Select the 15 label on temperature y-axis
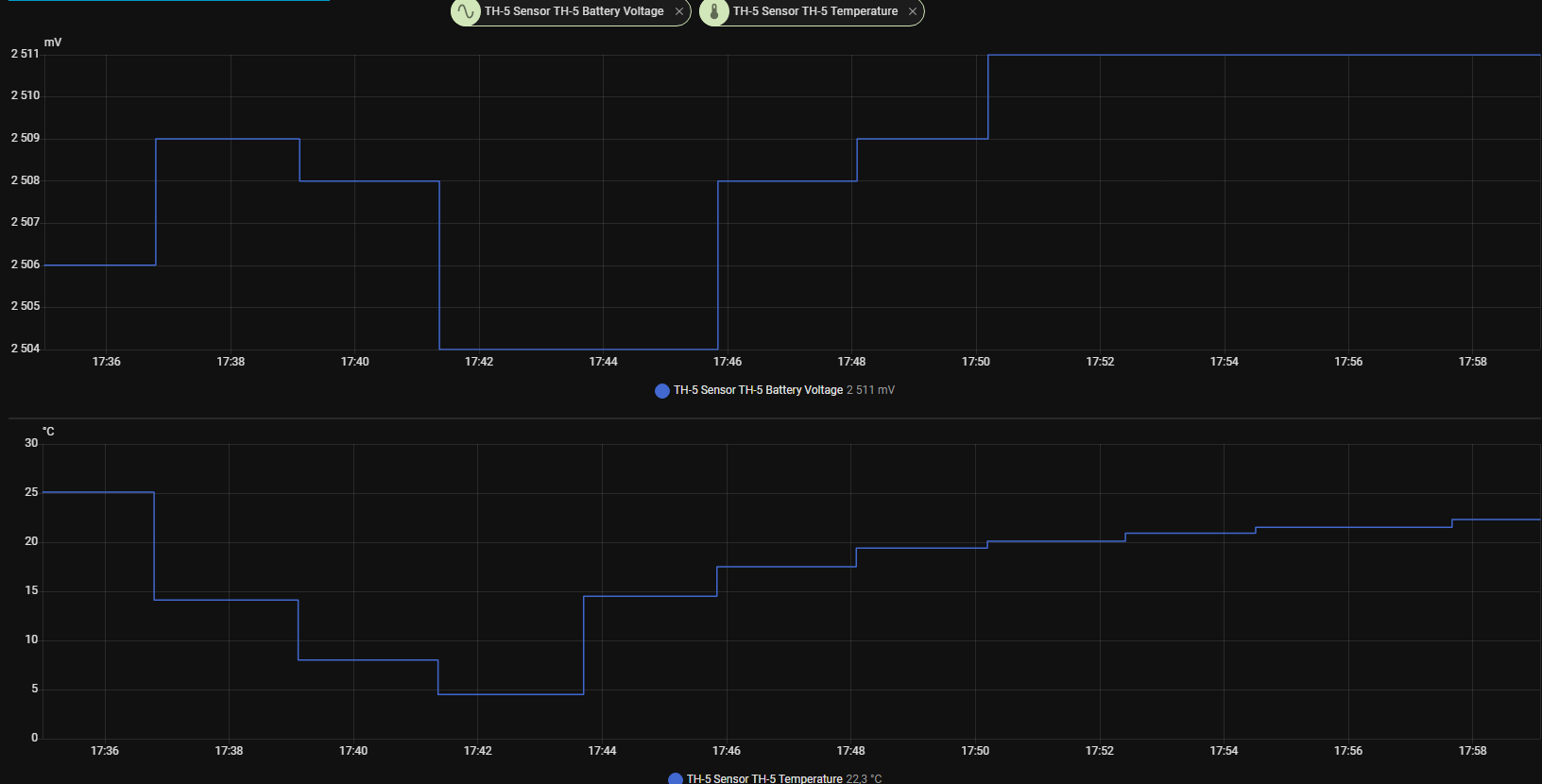 [32, 590]
